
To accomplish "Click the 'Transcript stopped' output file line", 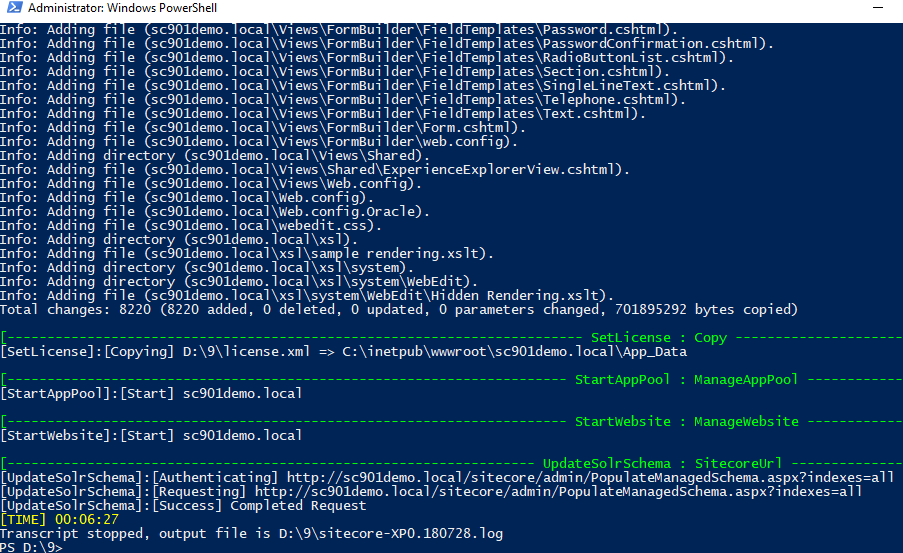I will [x=251, y=533].
